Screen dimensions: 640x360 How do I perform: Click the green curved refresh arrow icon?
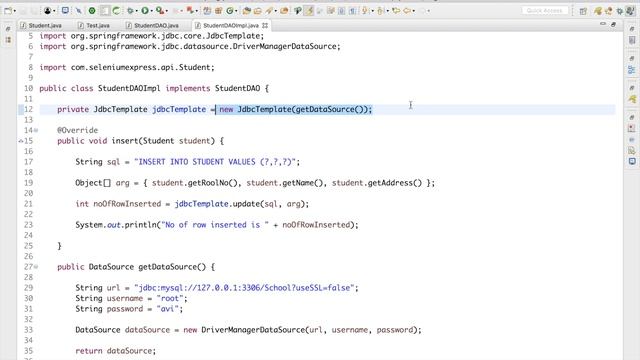[116, 11]
